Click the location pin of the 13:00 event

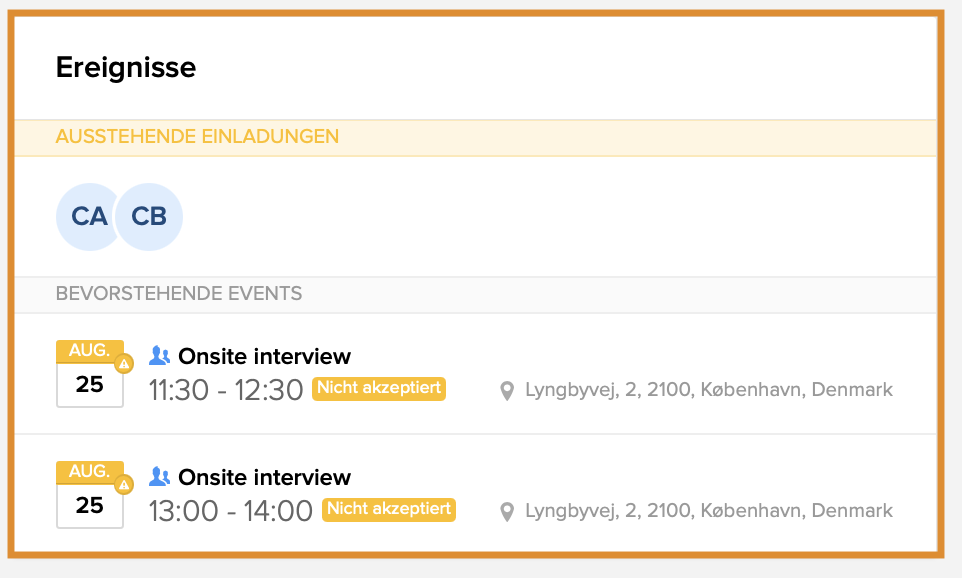pyautogui.click(x=507, y=511)
